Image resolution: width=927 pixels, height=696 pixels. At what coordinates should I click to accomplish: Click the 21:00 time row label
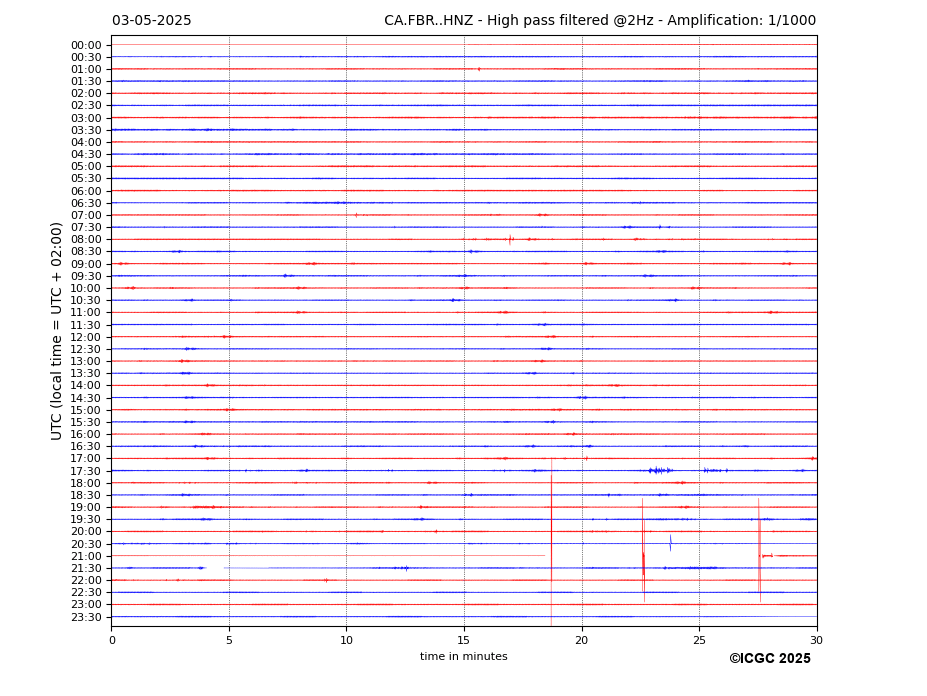(86, 556)
